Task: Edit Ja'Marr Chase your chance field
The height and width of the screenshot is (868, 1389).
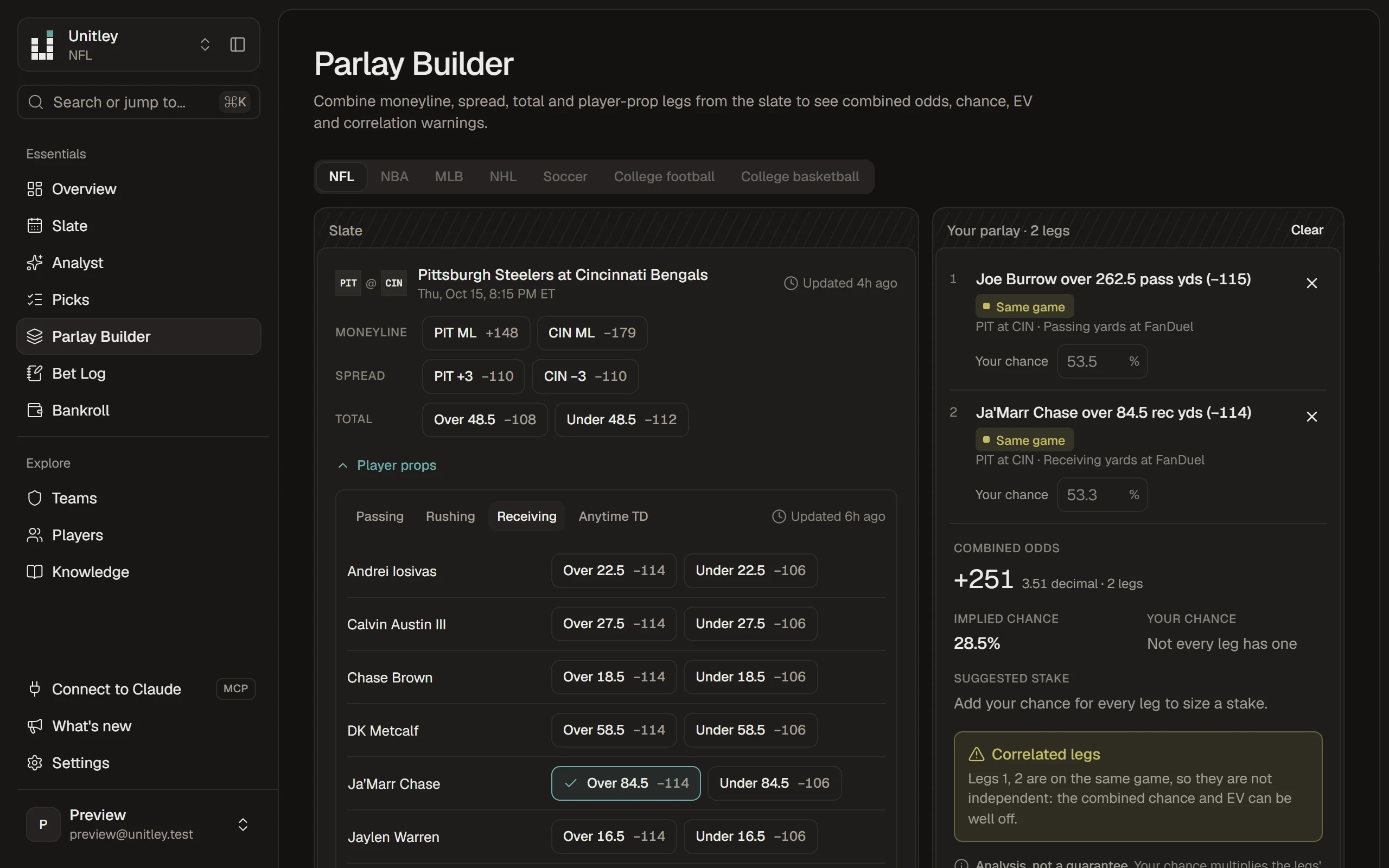Action: [1102, 495]
